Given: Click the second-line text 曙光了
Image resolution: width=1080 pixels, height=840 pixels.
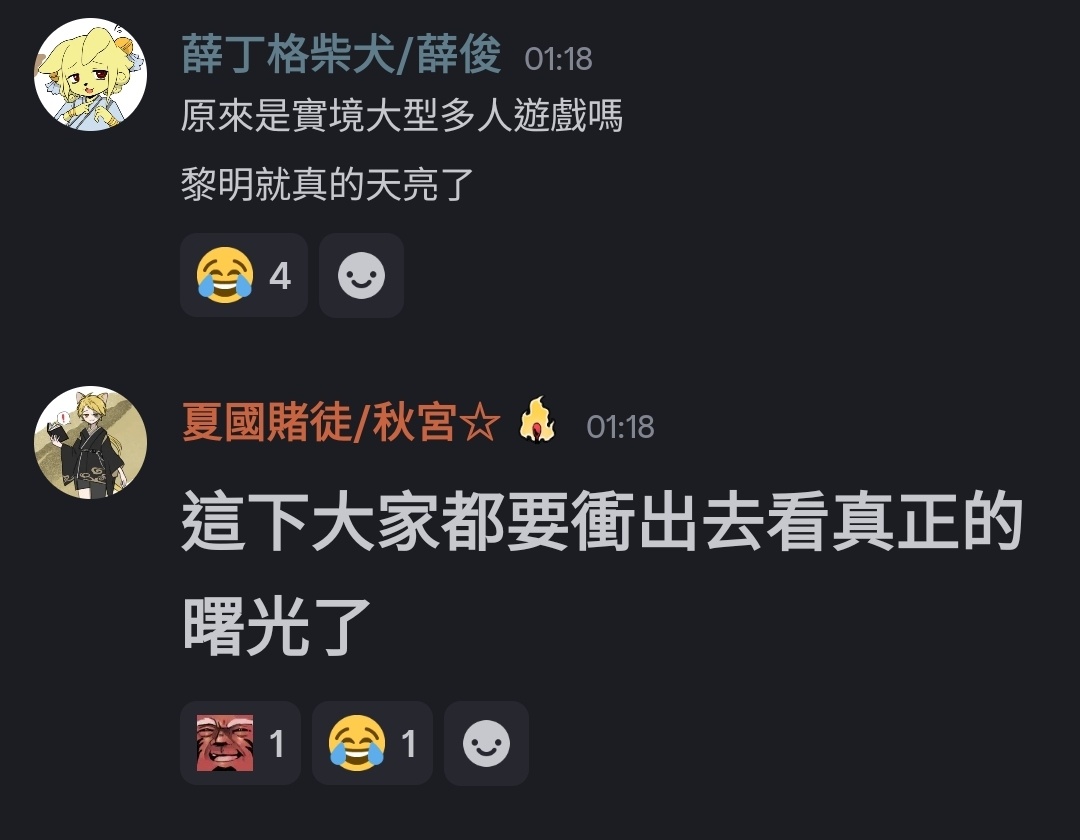Looking at the screenshot, I should click(x=277, y=626).
